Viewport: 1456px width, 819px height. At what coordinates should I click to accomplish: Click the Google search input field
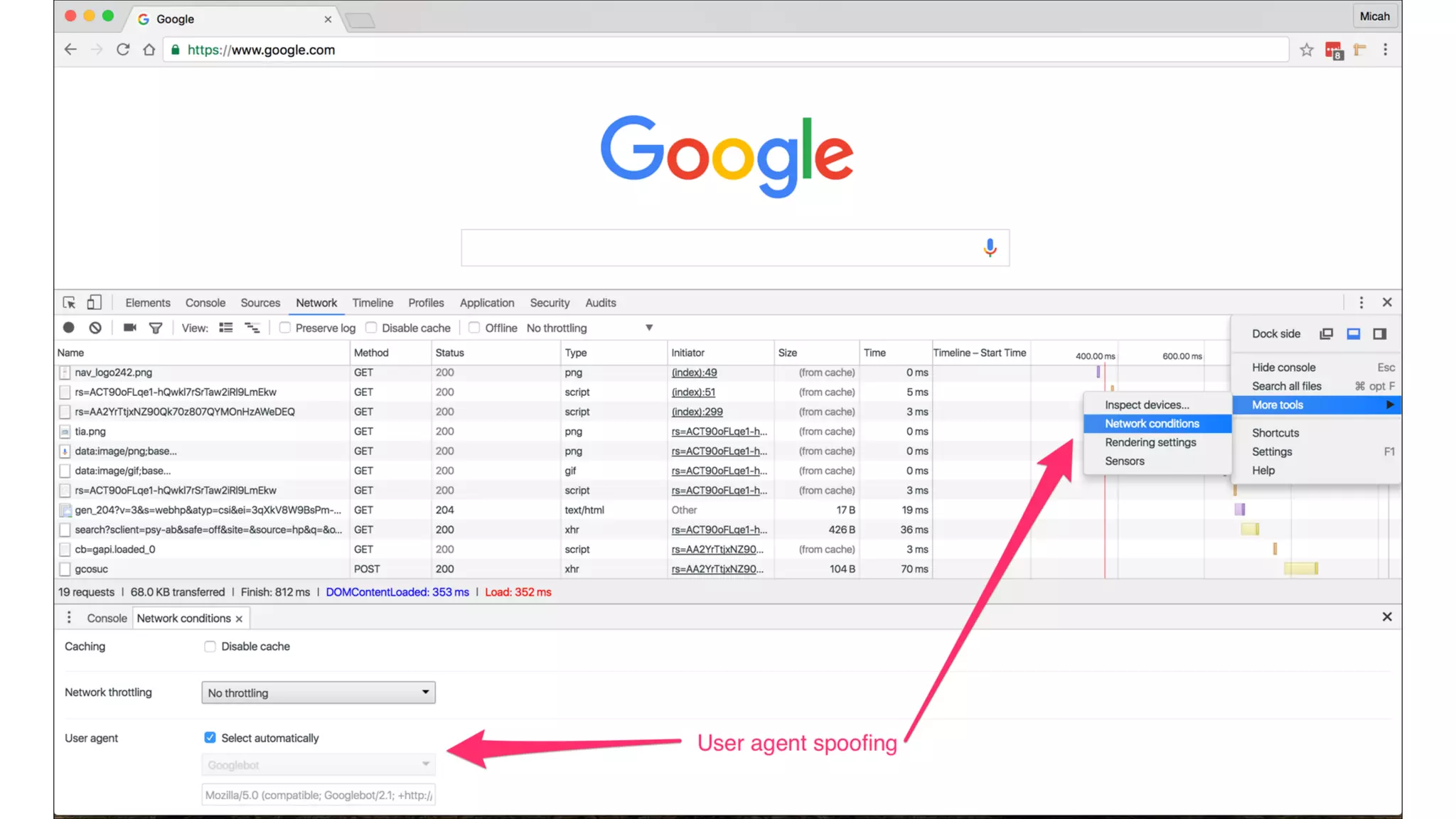coord(718,247)
